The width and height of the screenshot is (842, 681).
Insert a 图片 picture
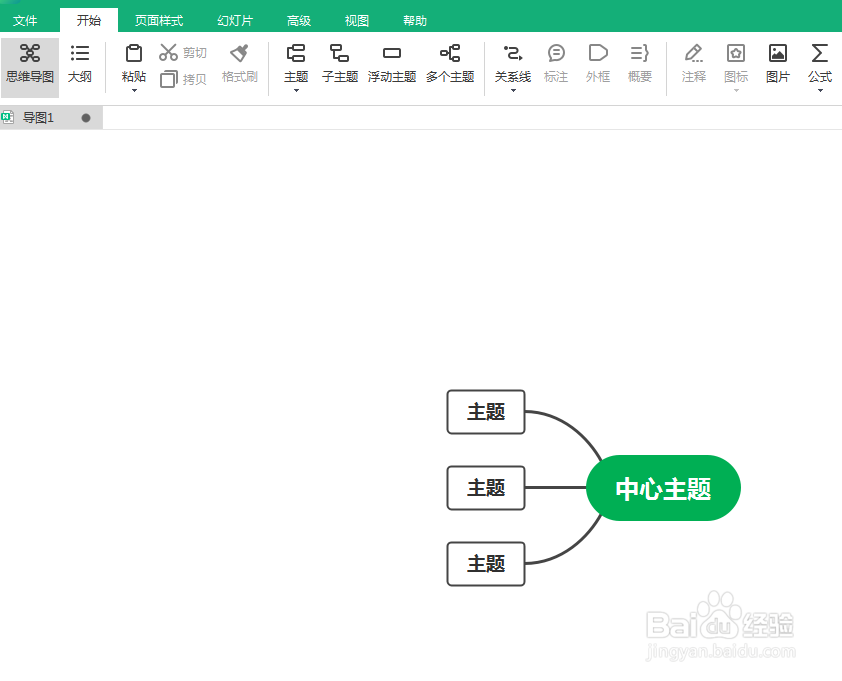tap(778, 64)
